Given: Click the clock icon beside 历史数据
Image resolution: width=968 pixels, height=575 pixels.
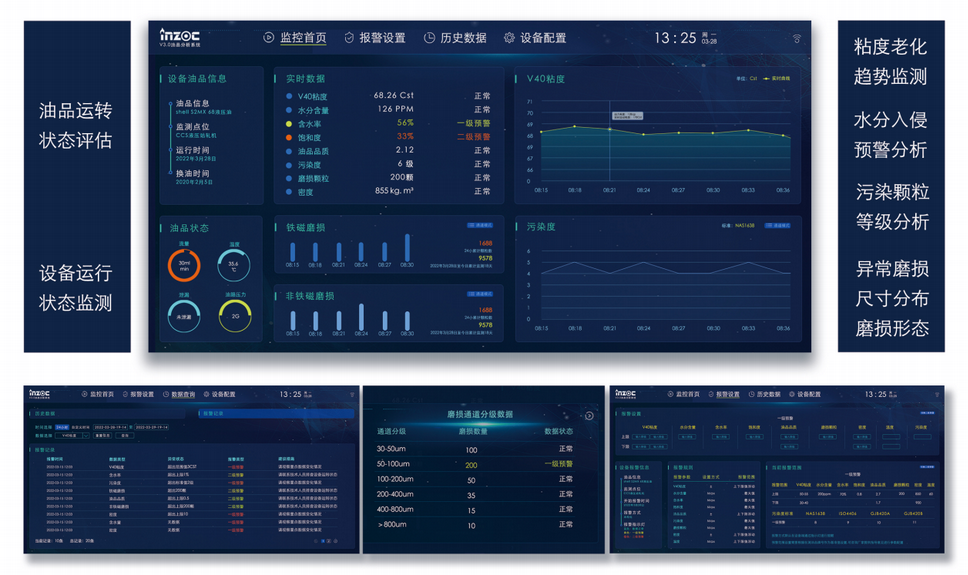Looking at the screenshot, I should [429, 38].
